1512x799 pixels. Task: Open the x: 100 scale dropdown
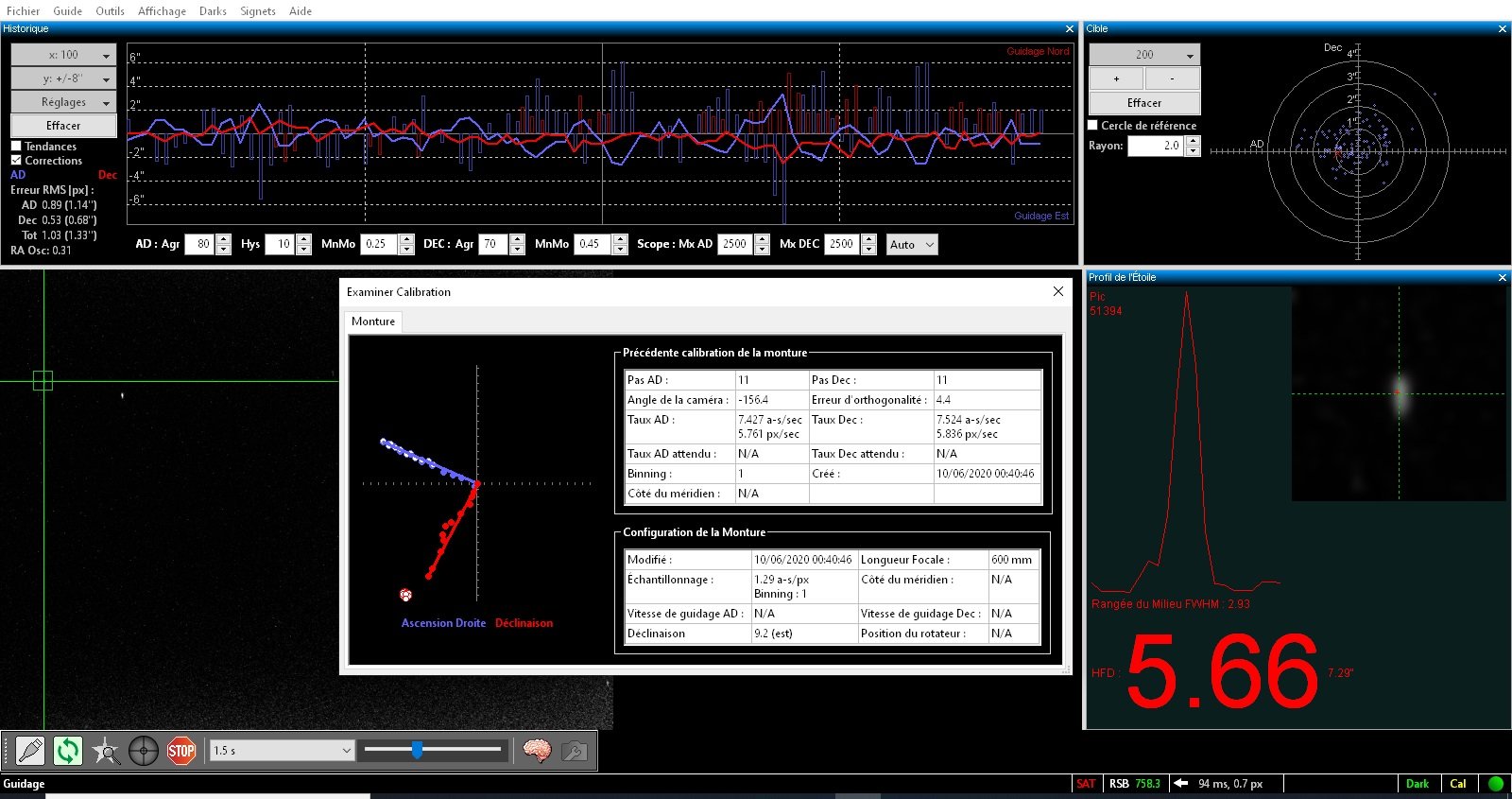(63, 55)
